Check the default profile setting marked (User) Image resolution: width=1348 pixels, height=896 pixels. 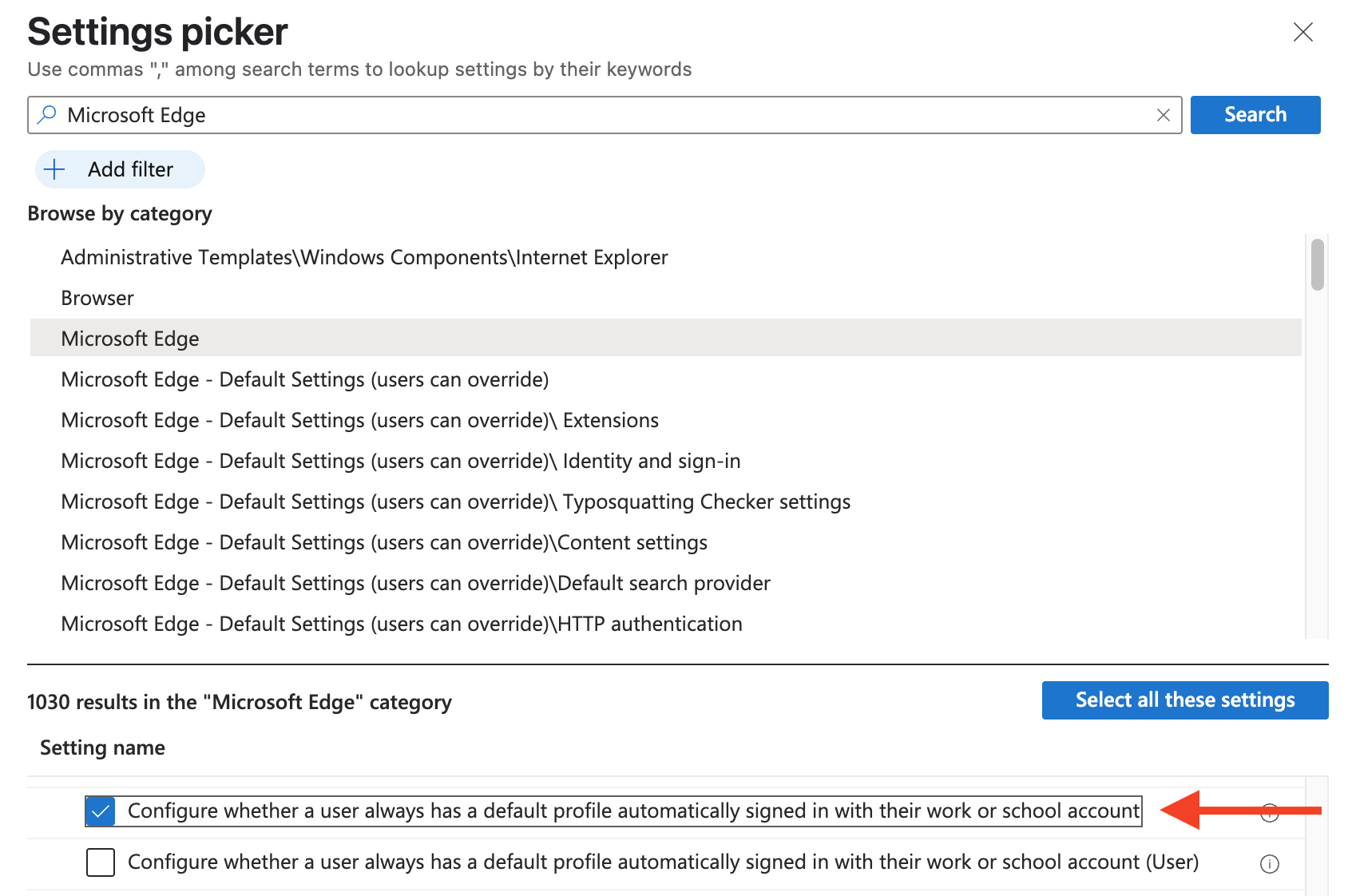101,862
